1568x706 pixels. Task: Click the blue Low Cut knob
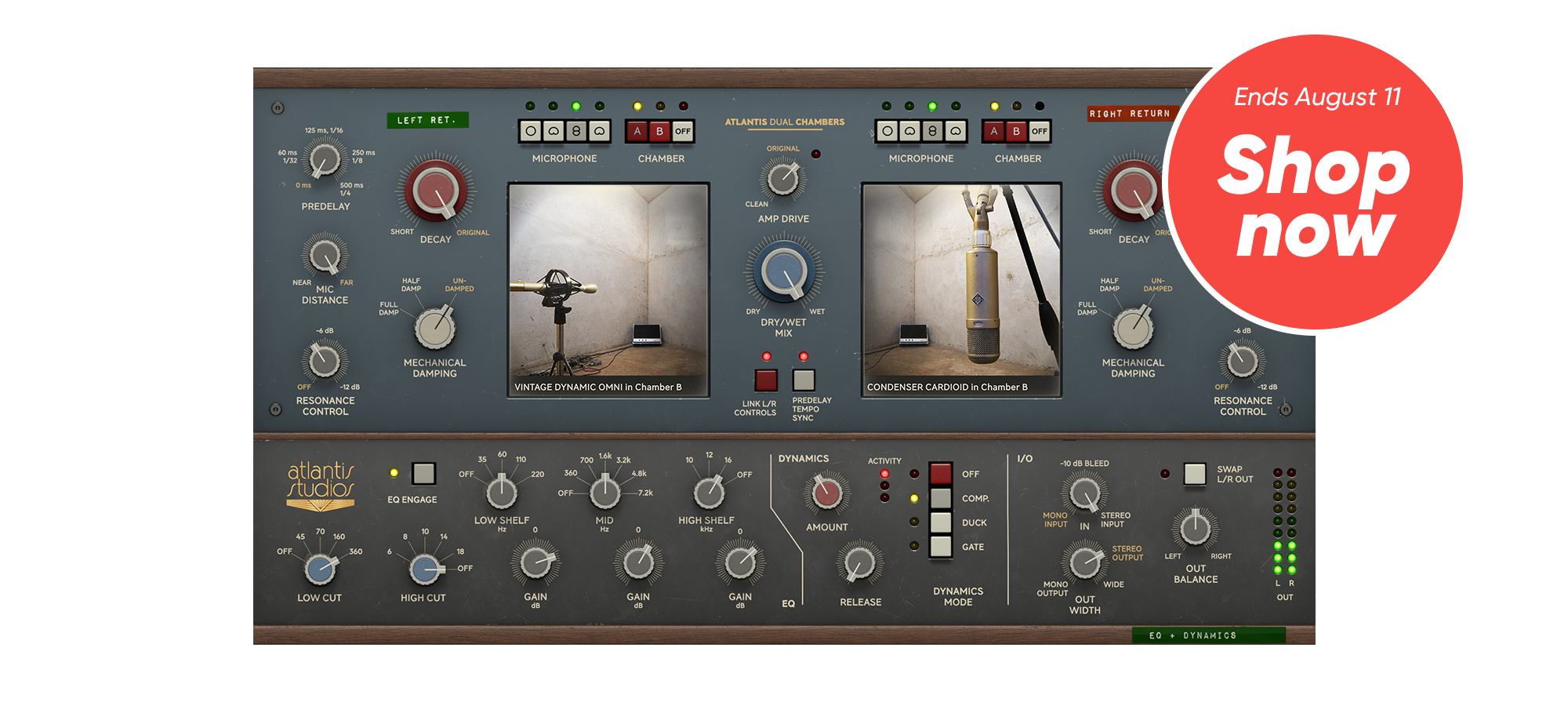(320, 569)
